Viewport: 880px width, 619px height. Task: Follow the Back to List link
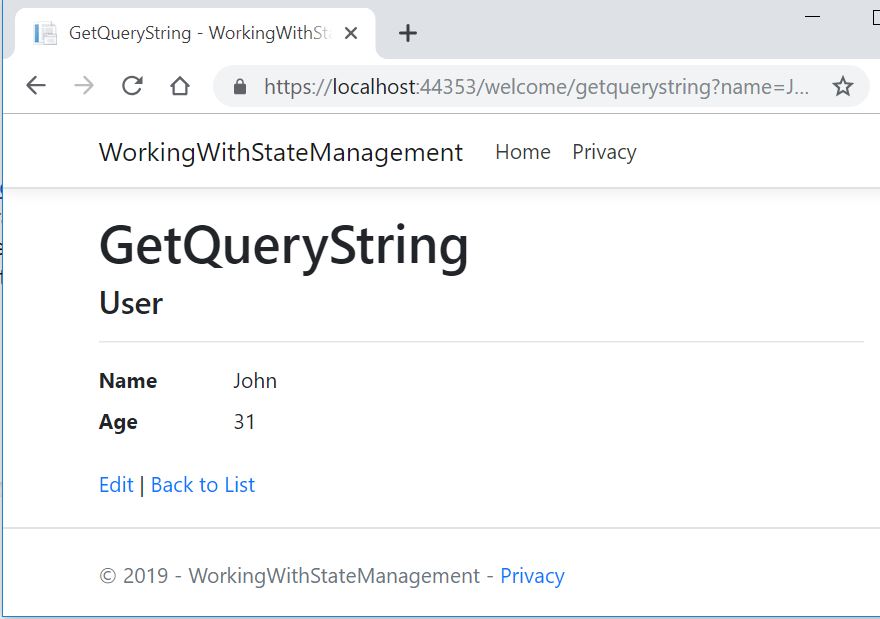(x=203, y=485)
